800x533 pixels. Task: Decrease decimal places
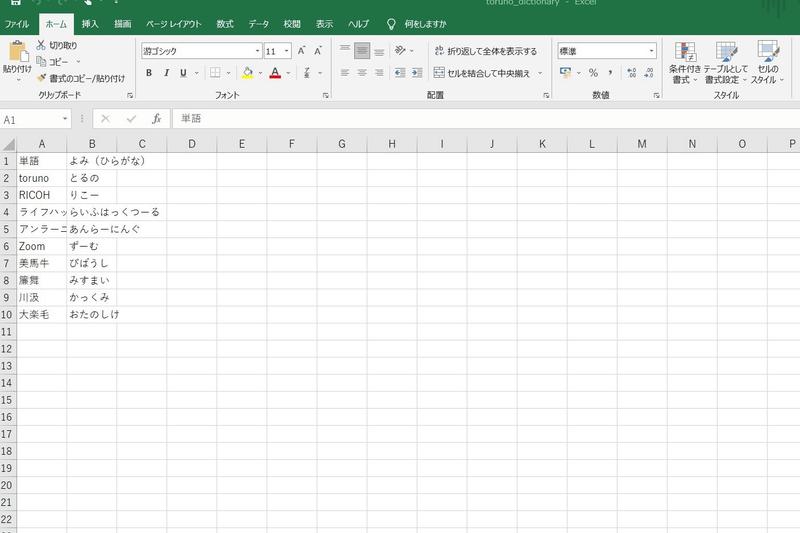tap(649, 73)
